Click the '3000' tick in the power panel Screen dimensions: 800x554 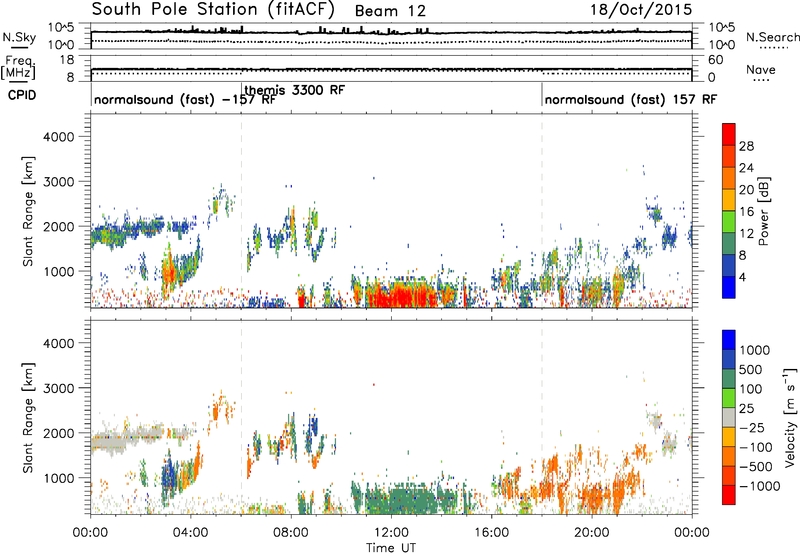click(58, 182)
